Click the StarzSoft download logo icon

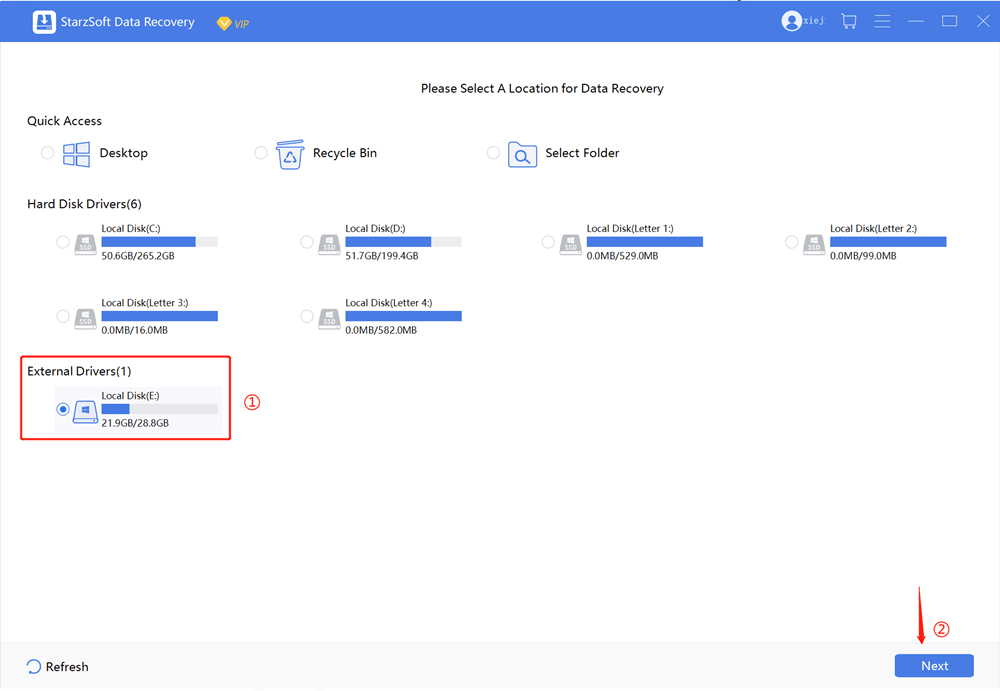coord(44,22)
